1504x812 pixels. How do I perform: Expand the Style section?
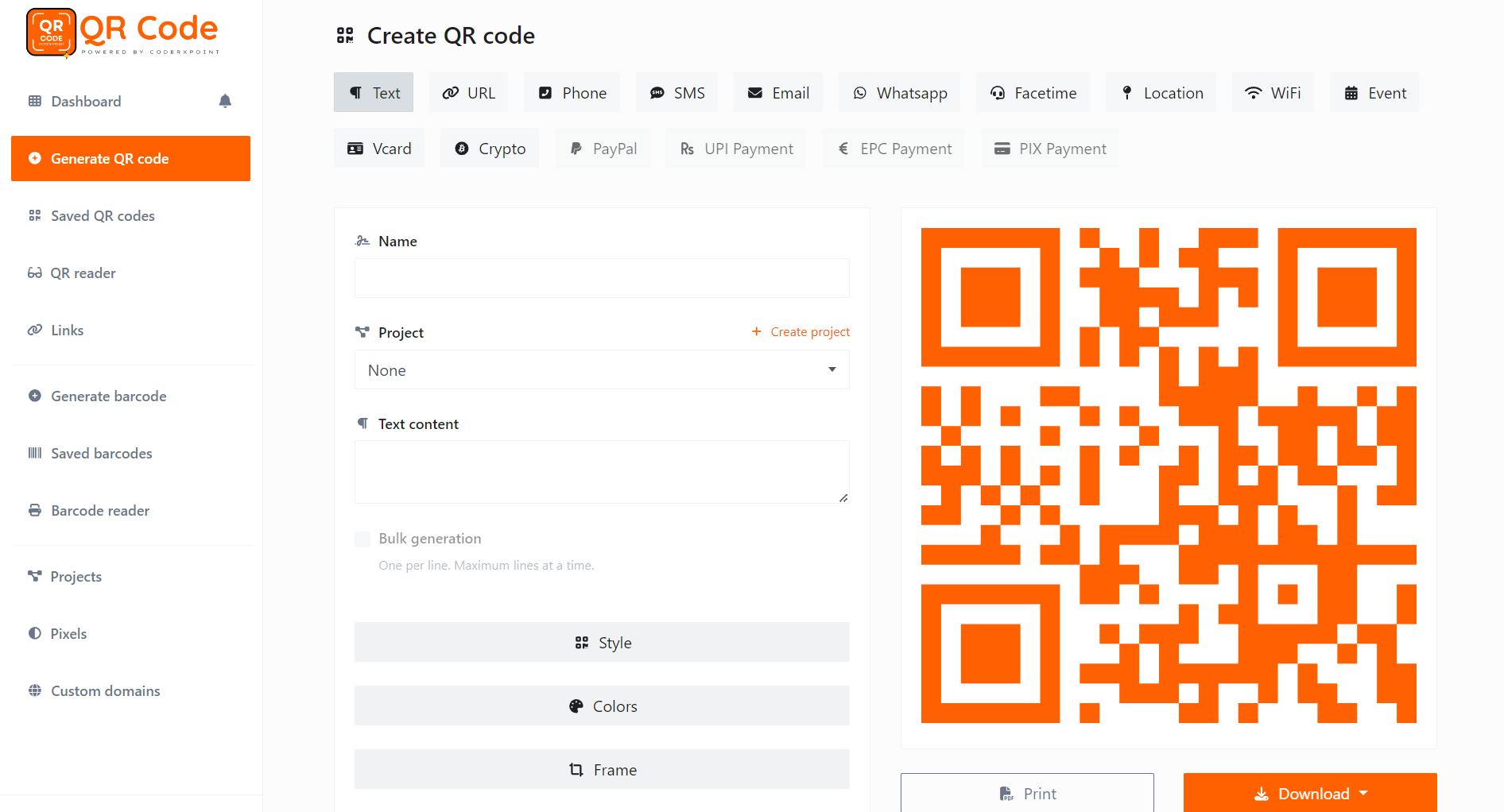[x=602, y=642]
